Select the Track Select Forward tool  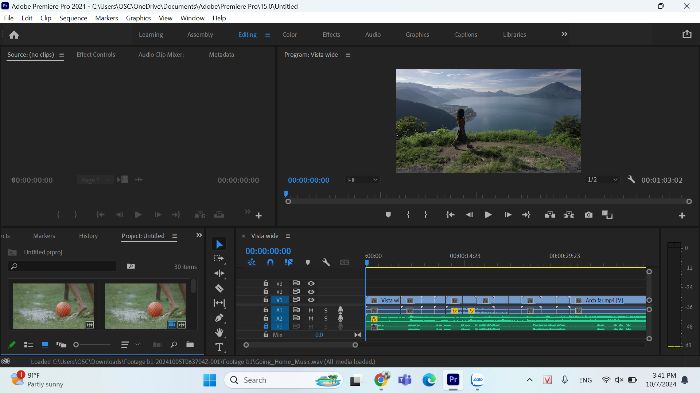219,259
